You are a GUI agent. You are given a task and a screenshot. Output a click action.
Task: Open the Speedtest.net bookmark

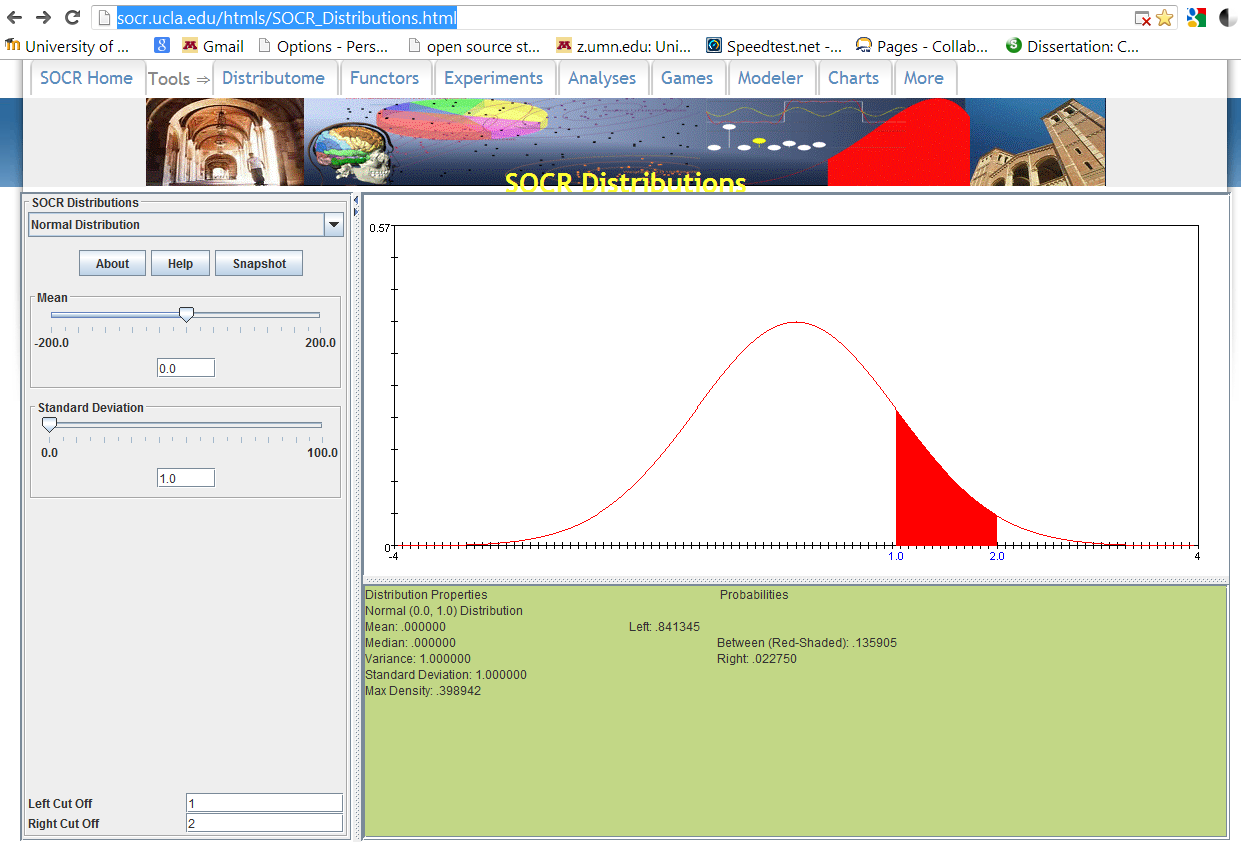773,46
